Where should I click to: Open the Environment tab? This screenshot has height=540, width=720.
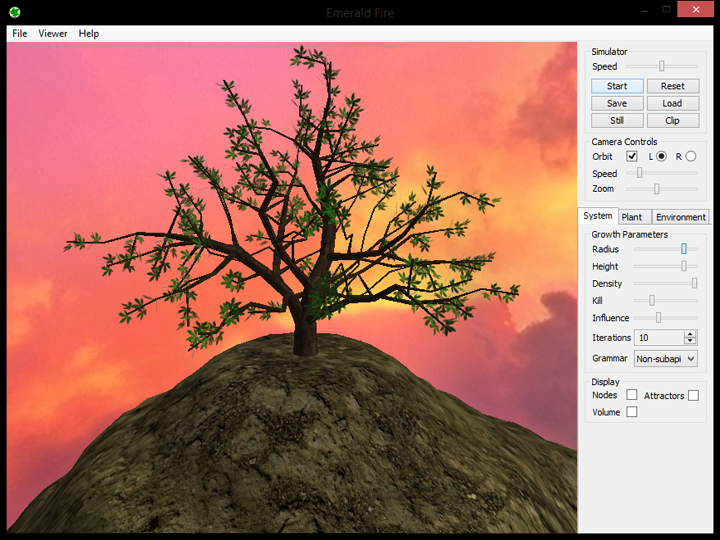coord(680,217)
